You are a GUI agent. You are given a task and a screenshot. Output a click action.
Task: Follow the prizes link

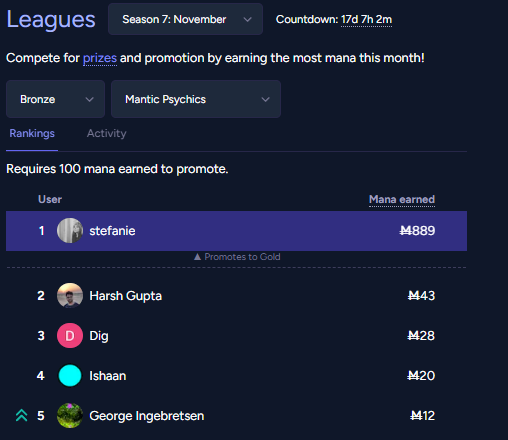[100, 58]
